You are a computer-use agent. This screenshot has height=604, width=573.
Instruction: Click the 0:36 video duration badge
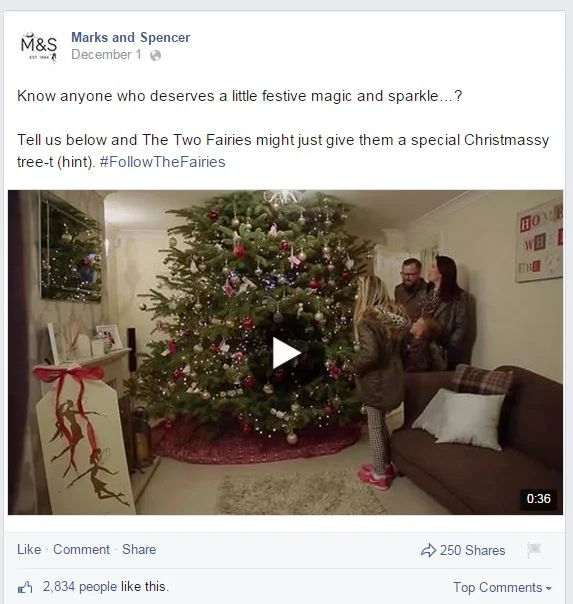pos(538,499)
